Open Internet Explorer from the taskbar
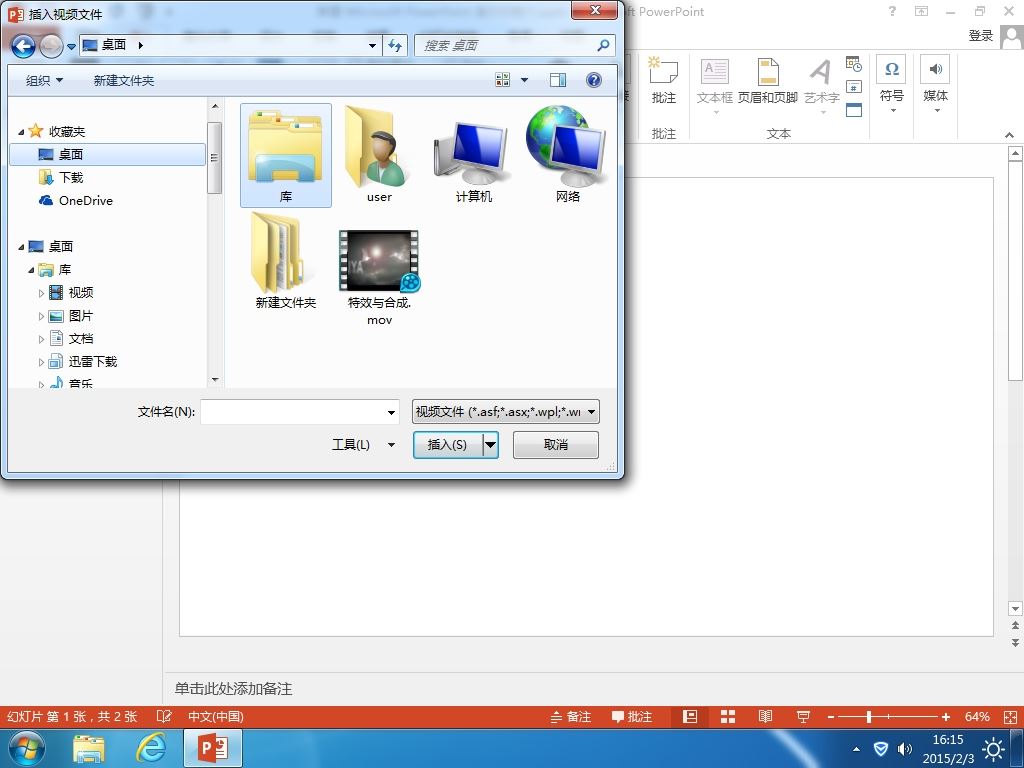1024x768 pixels. pos(151,748)
